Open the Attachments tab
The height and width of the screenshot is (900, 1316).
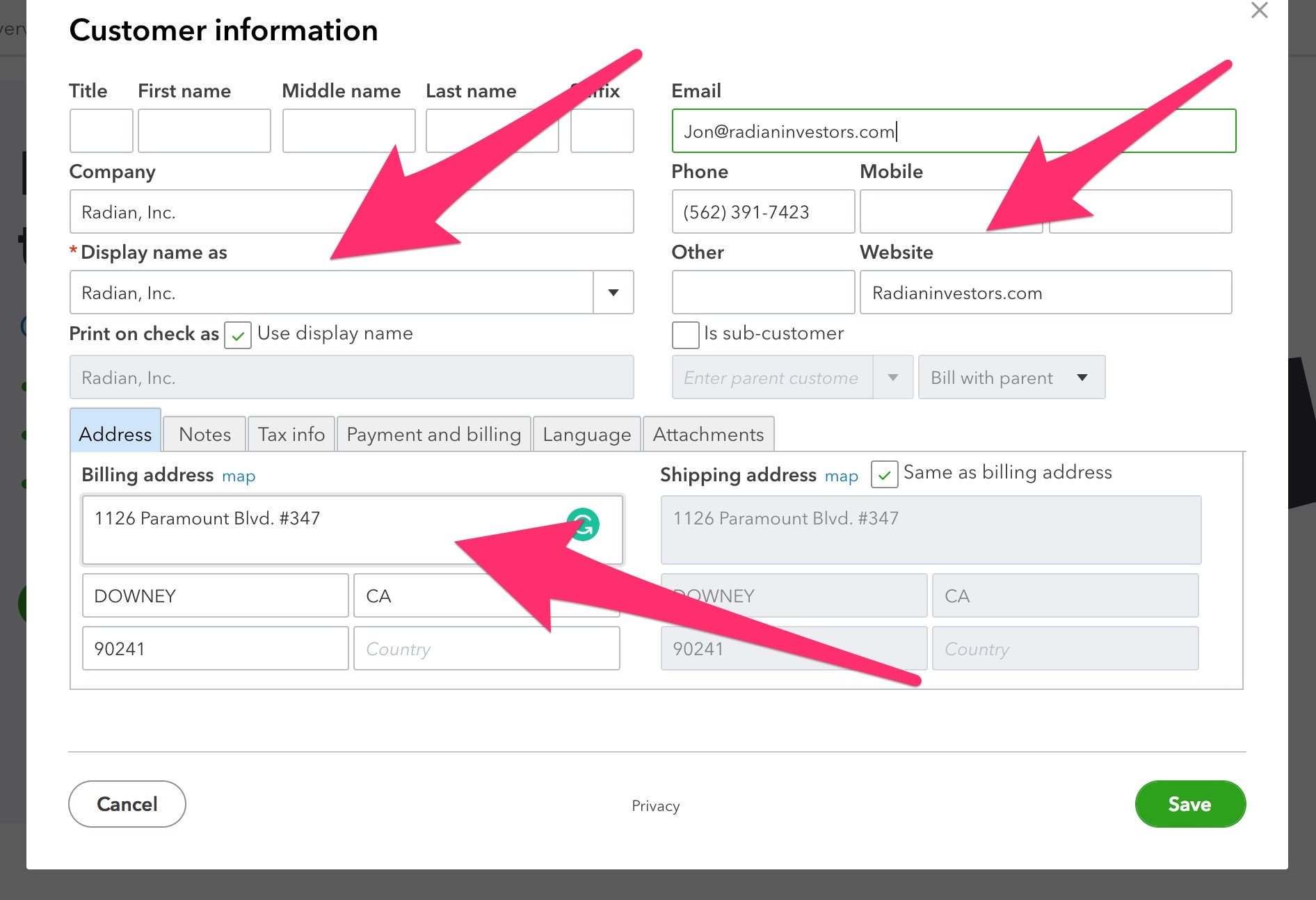pos(708,434)
